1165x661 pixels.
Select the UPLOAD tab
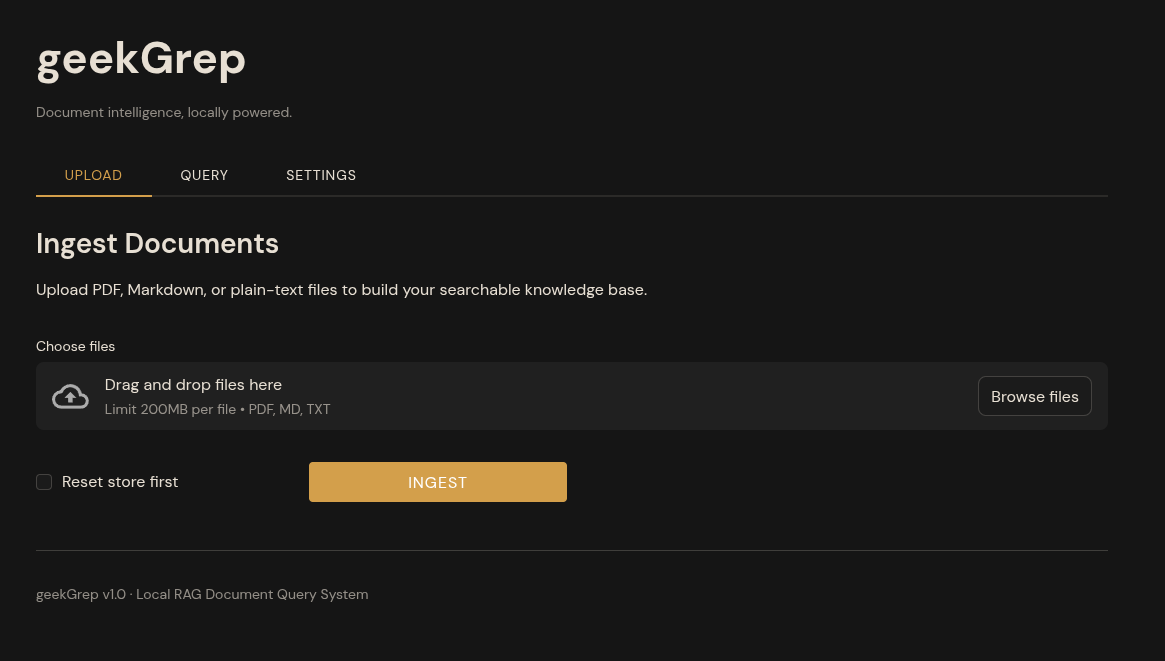pyautogui.click(x=93, y=175)
